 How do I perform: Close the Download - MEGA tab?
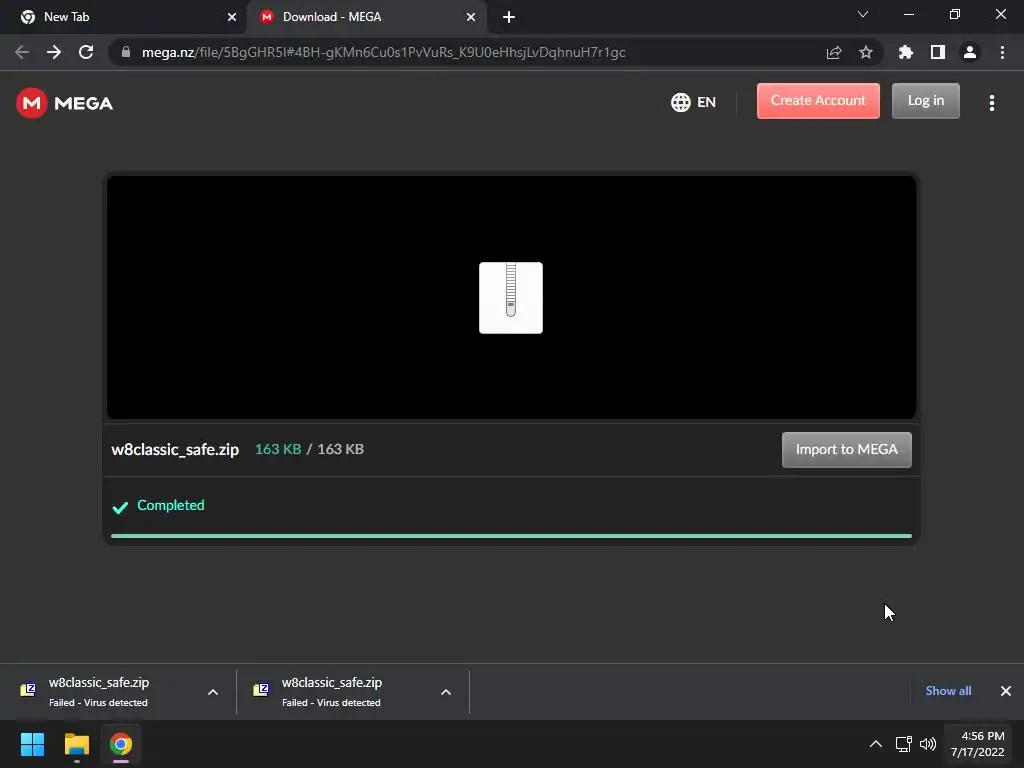click(x=471, y=17)
